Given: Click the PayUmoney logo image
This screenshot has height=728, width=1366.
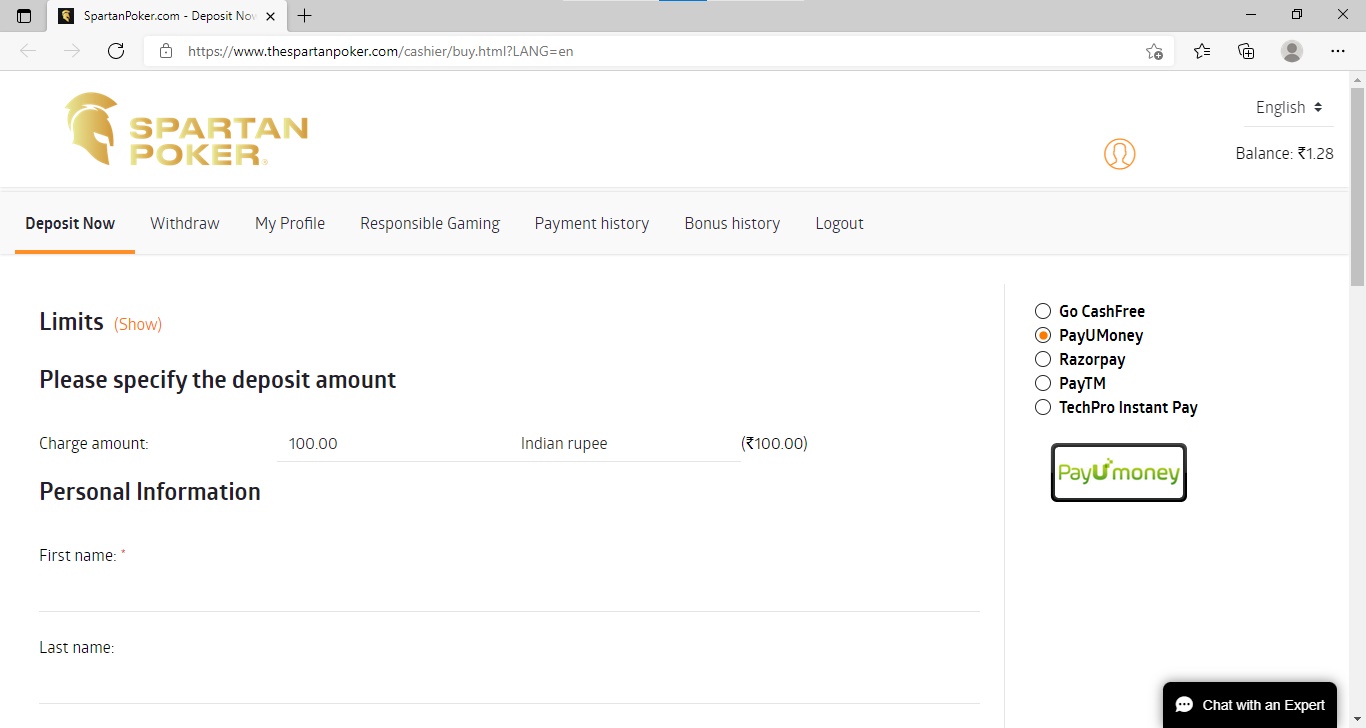Looking at the screenshot, I should pyautogui.click(x=1119, y=472).
